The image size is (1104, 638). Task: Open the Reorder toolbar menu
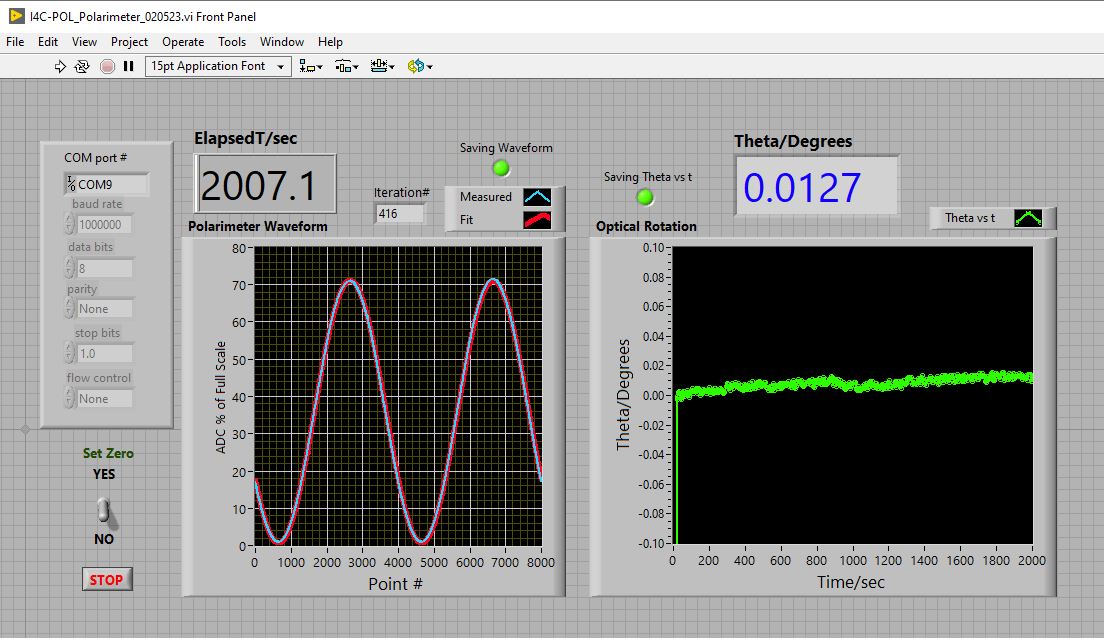[419, 66]
